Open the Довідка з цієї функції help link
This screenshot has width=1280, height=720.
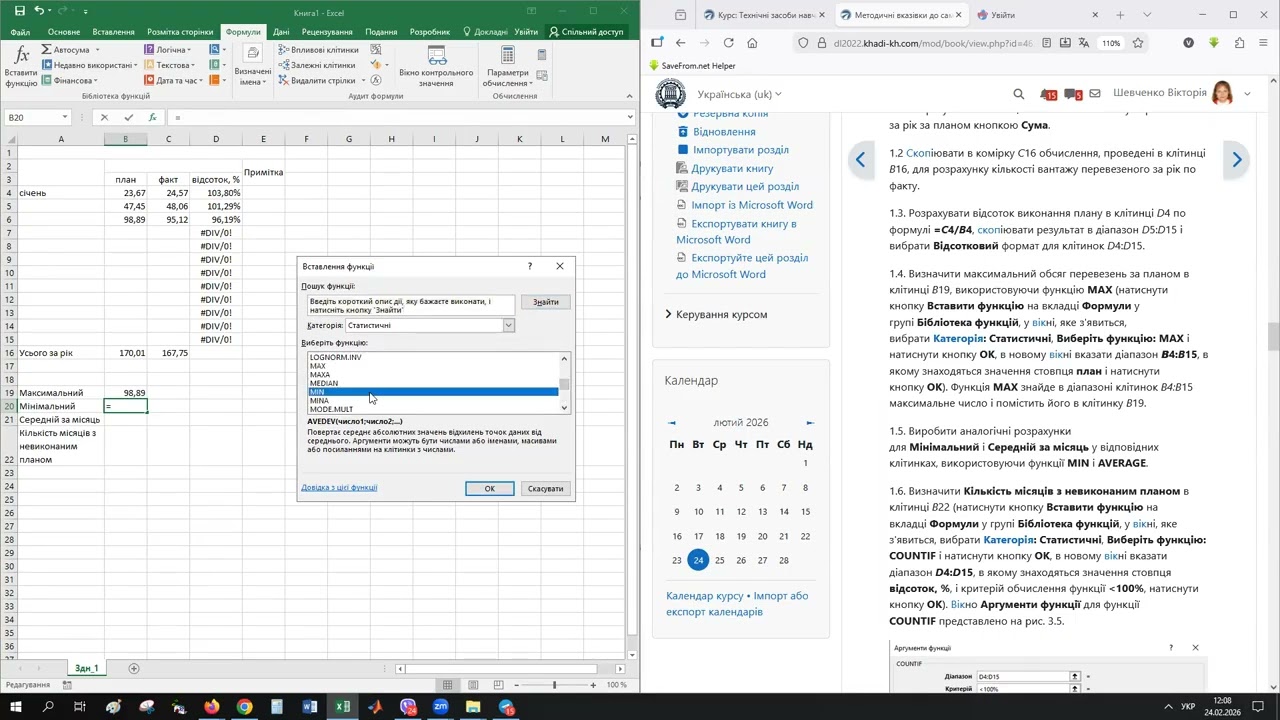339,488
